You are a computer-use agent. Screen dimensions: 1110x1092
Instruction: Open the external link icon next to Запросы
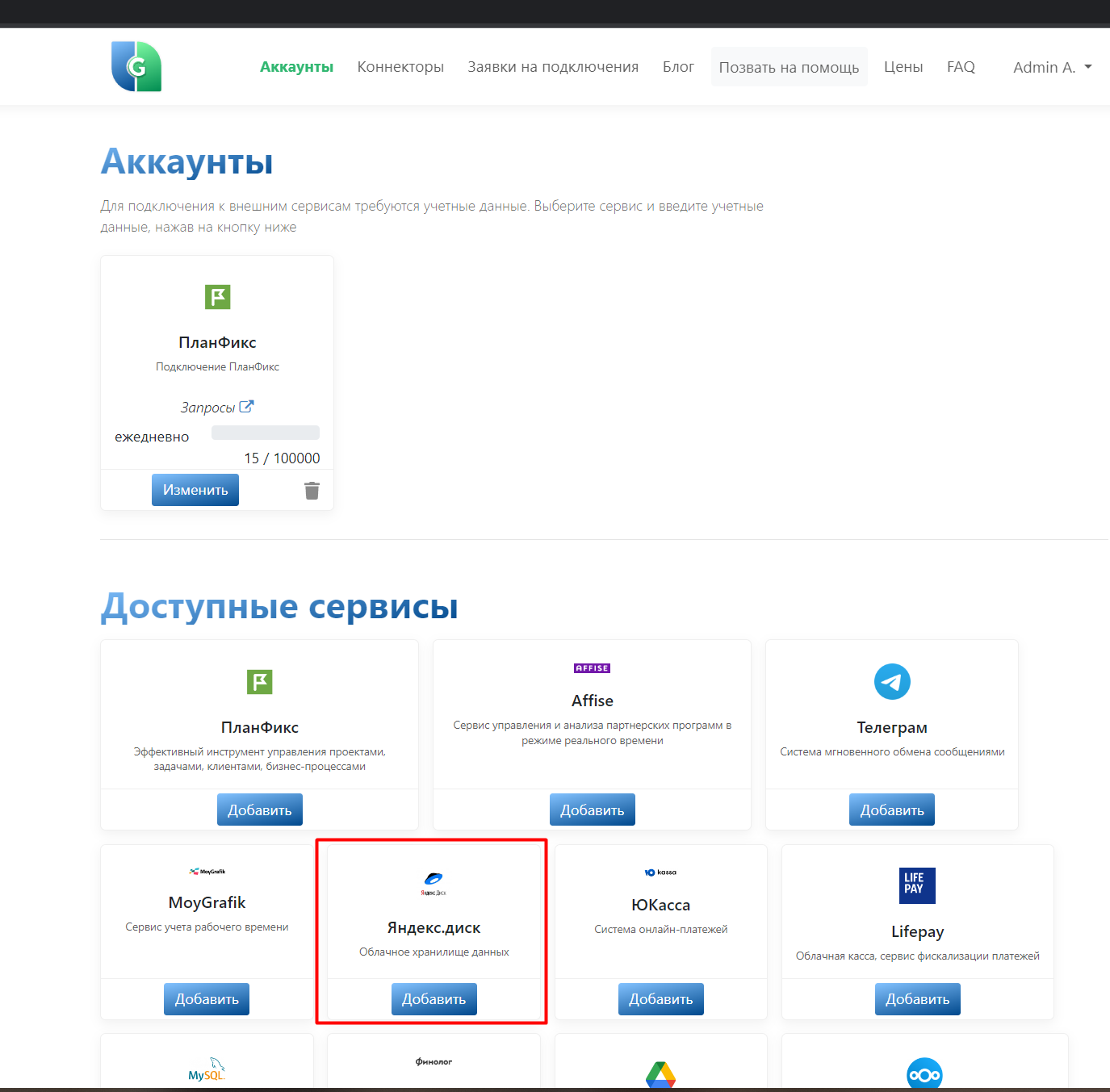246,407
